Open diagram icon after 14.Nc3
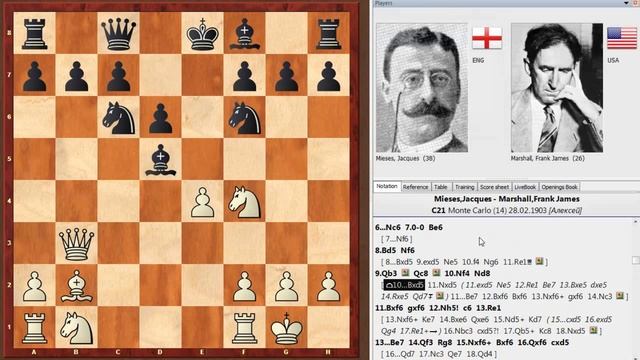Image resolution: width=640 pixels, height=360 pixels. coord(620,296)
